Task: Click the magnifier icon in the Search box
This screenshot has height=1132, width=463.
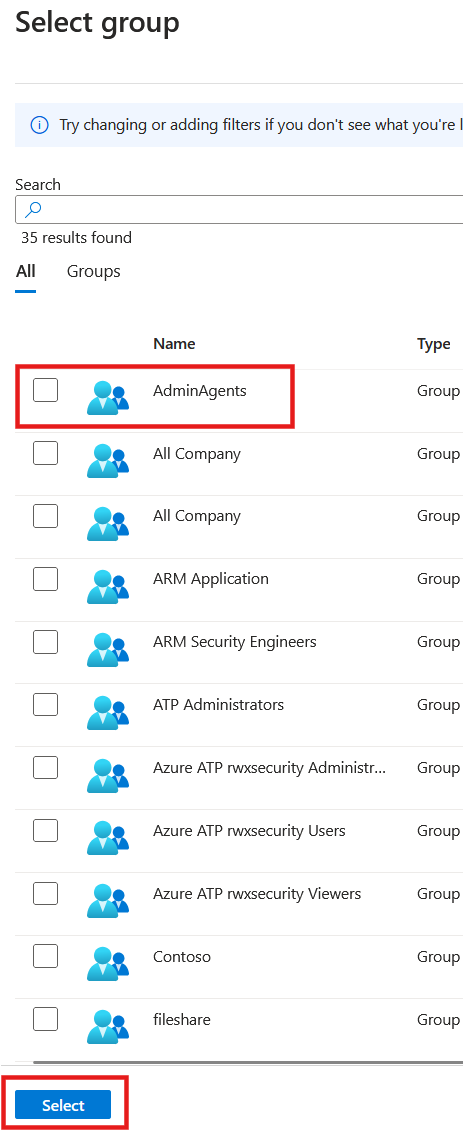Action: pyautogui.click(x=33, y=209)
